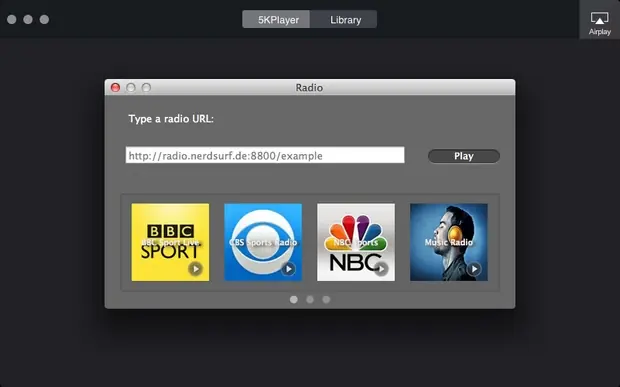Viewport: 620px width, 387px height.
Task: Start BBC Sport Live with its play icon
Action: pos(195,269)
